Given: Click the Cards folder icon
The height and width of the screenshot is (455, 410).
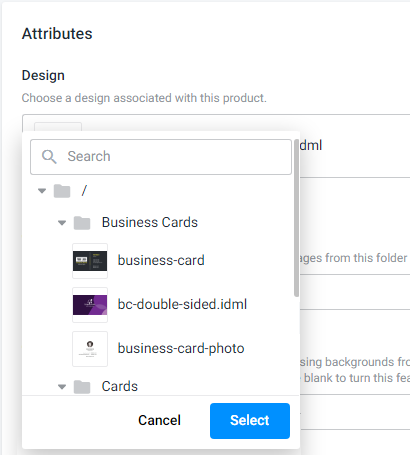Looking at the screenshot, I should 82,387.
